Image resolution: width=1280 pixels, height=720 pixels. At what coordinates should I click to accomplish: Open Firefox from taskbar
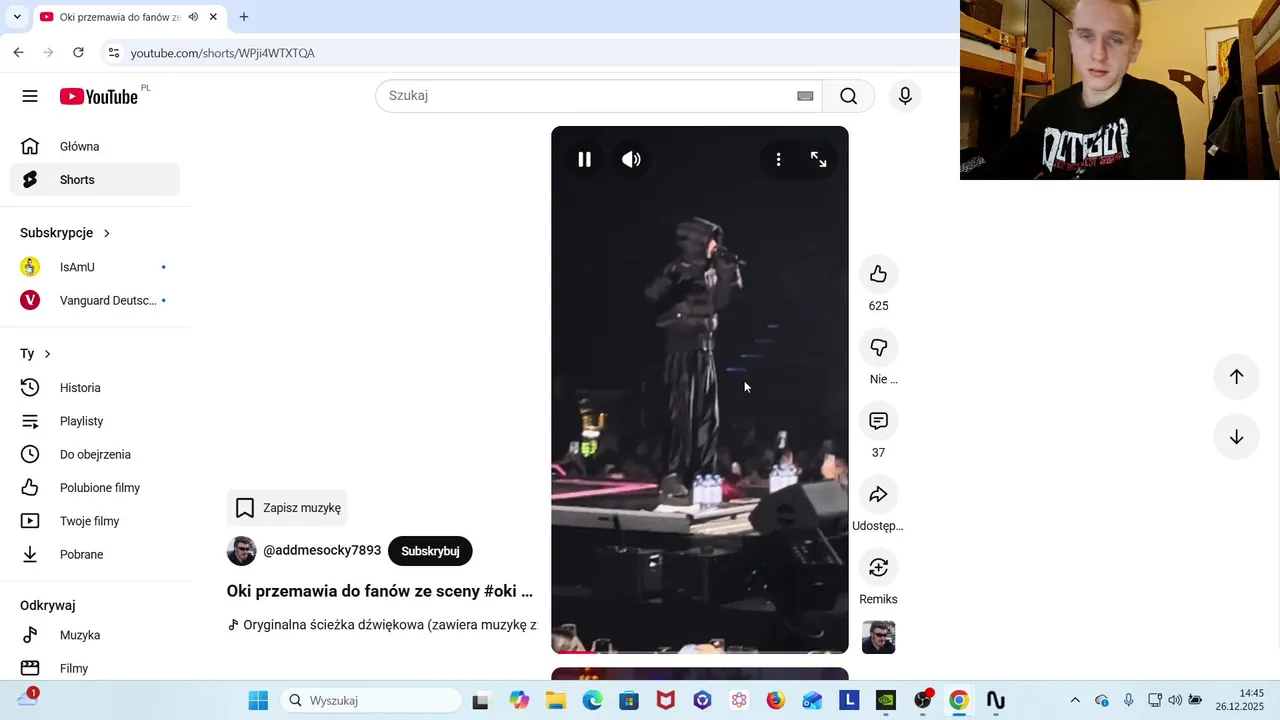click(775, 700)
